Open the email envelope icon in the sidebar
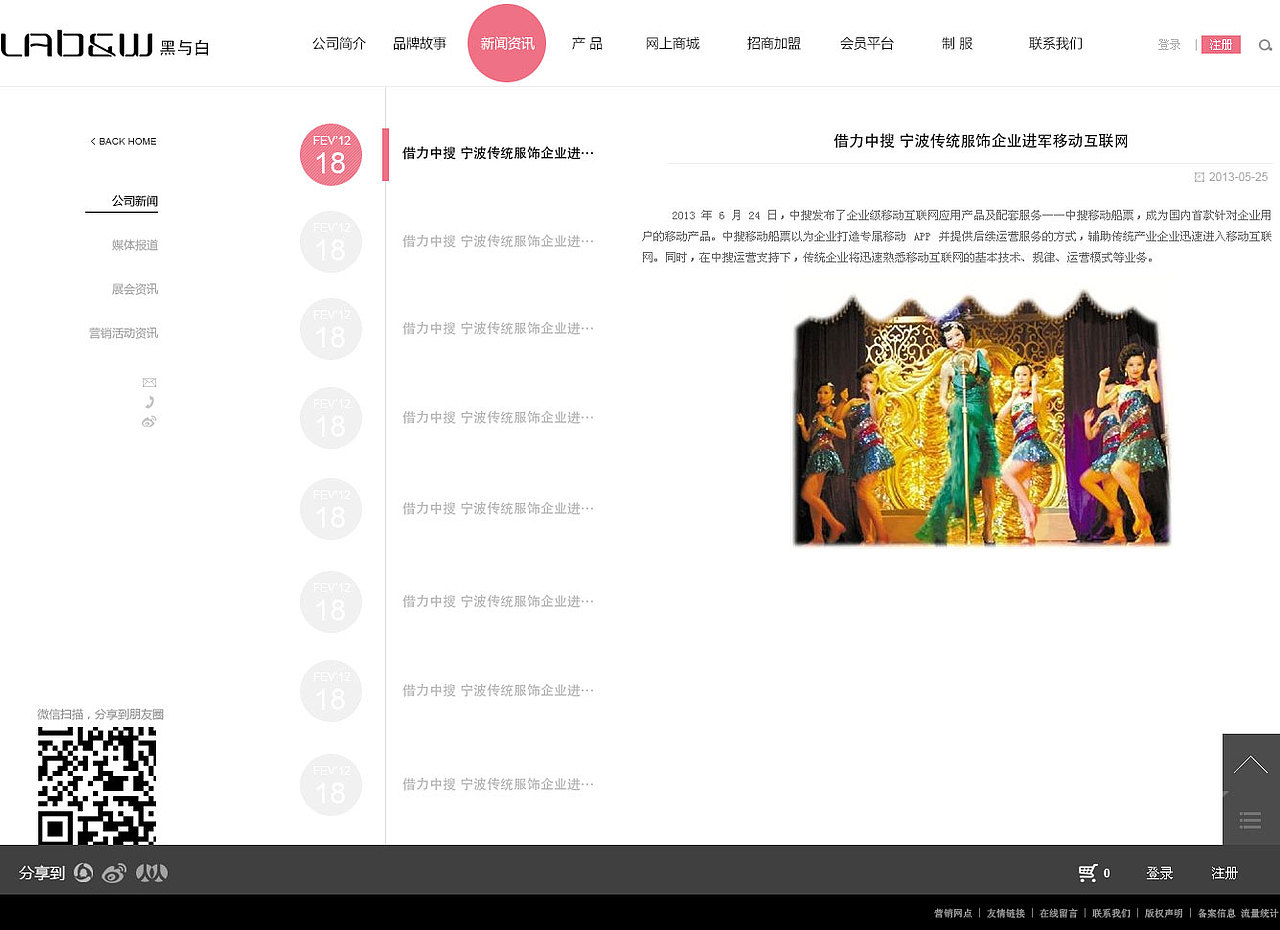1280x930 pixels. click(x=149, y=382)
